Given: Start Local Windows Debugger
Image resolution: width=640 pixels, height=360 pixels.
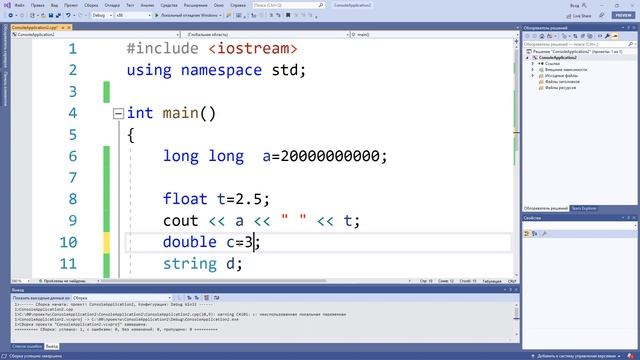Looking at the screenshot, I should tap(188, 16).
